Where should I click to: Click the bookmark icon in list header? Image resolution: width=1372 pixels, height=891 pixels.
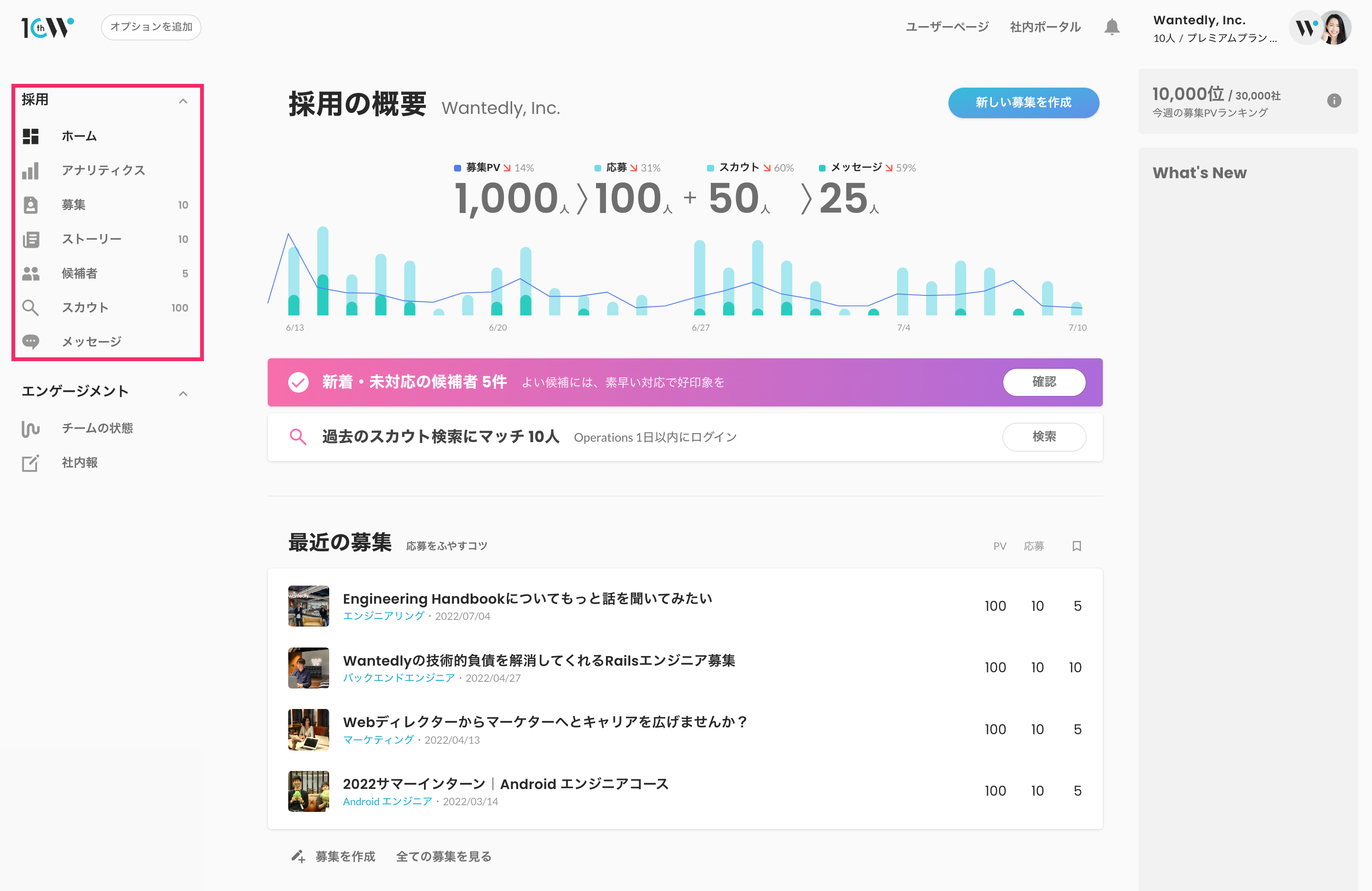tap(1076, 546)
